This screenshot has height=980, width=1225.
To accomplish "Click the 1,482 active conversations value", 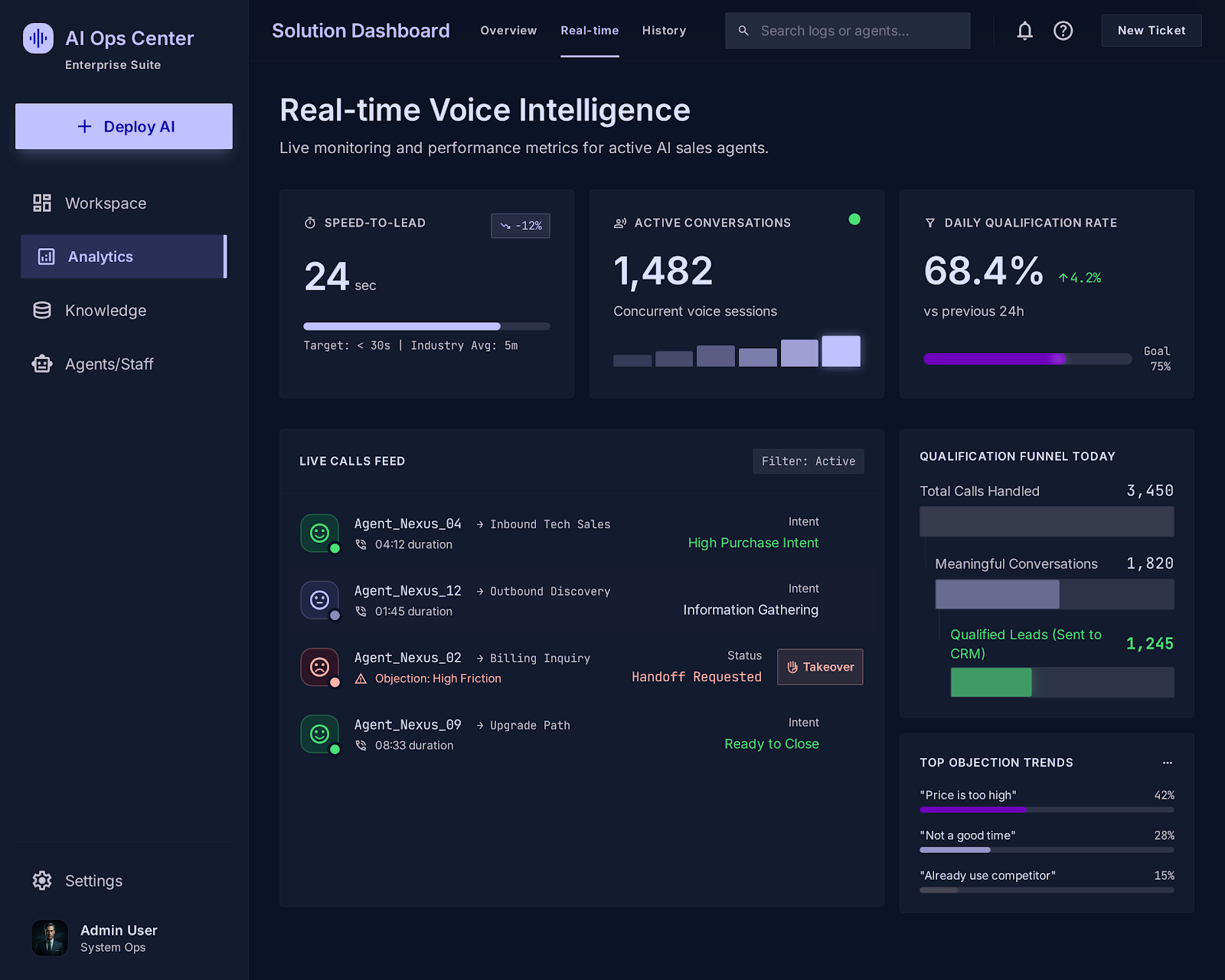I will pos(663,271).
